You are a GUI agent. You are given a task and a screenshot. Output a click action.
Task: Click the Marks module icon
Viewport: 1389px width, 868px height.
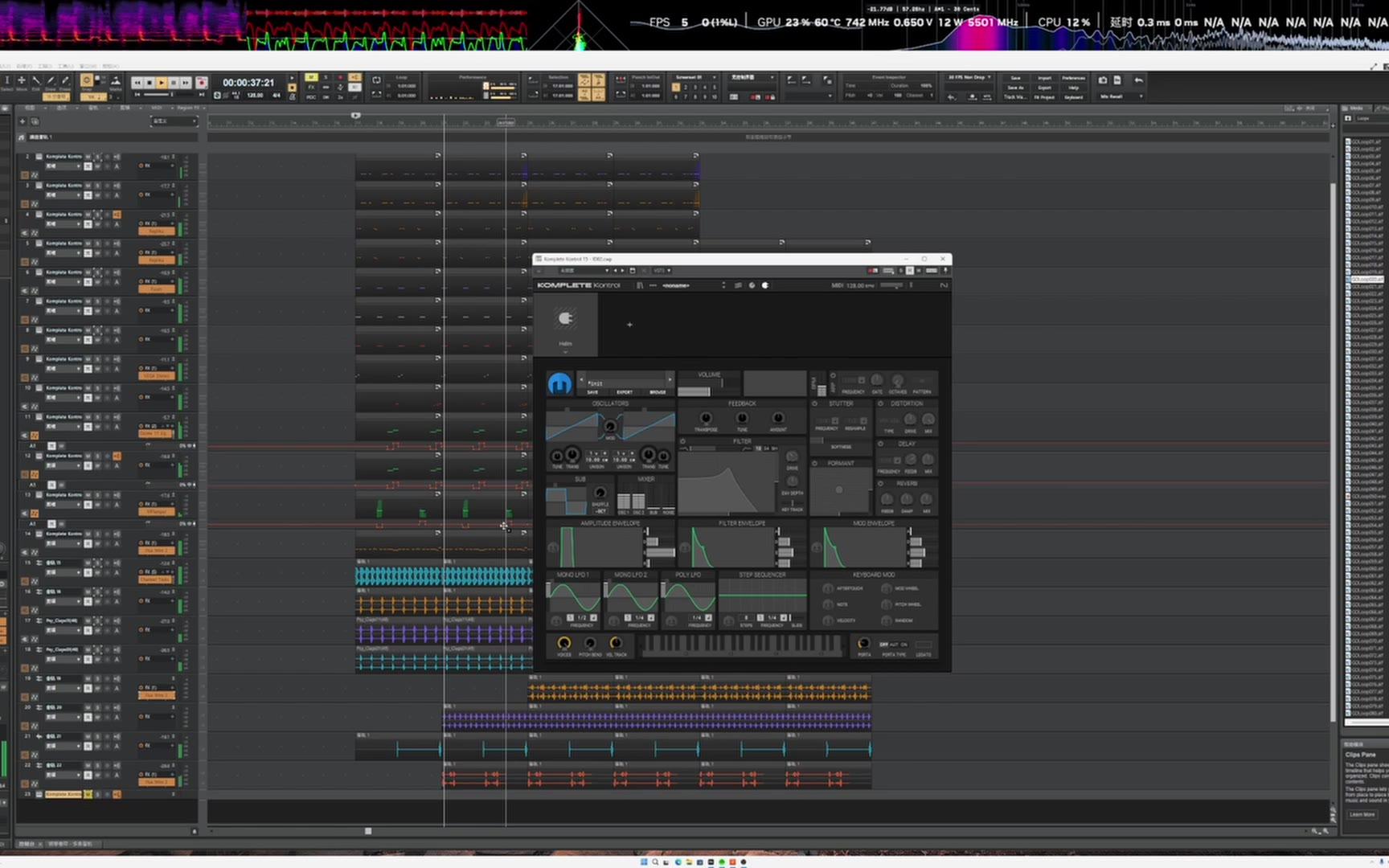tap(115, 80)
